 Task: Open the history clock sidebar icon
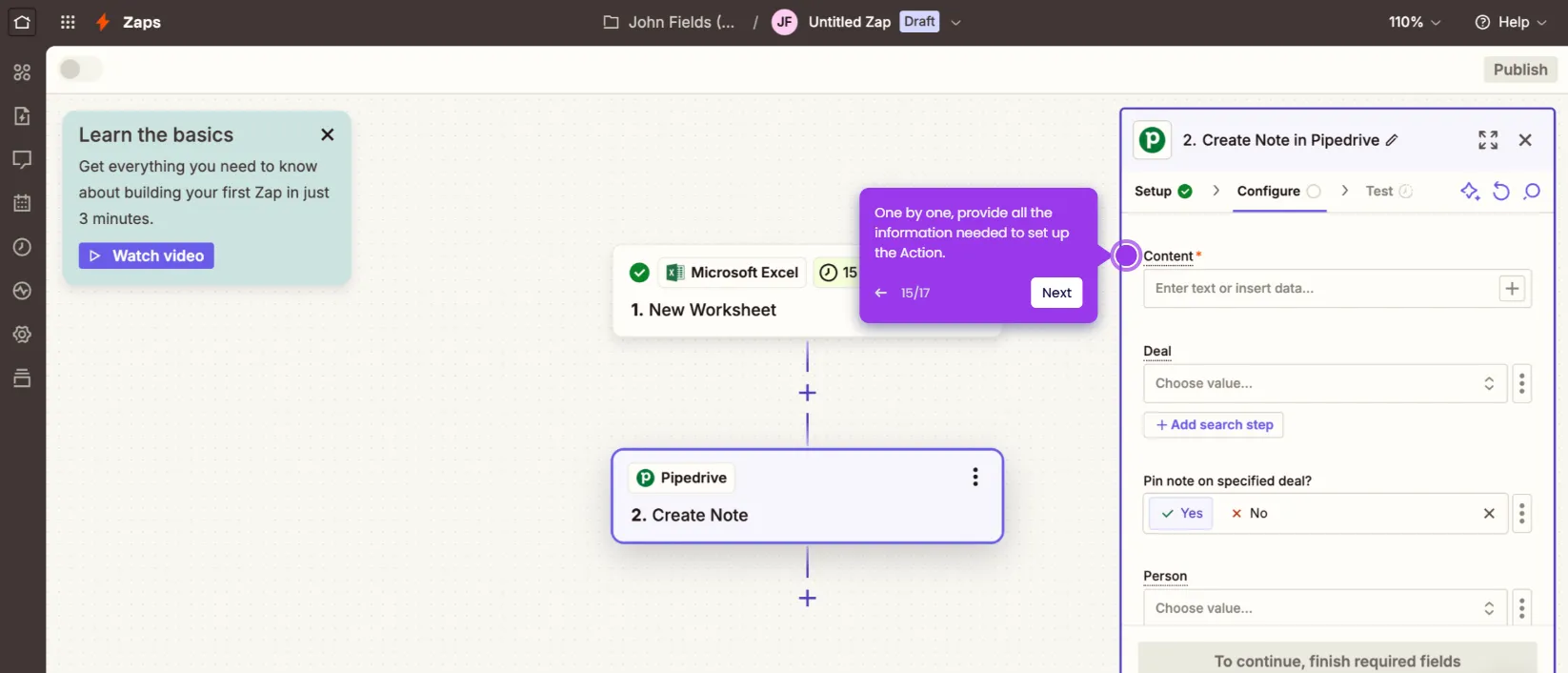click(x=22, y=247)
